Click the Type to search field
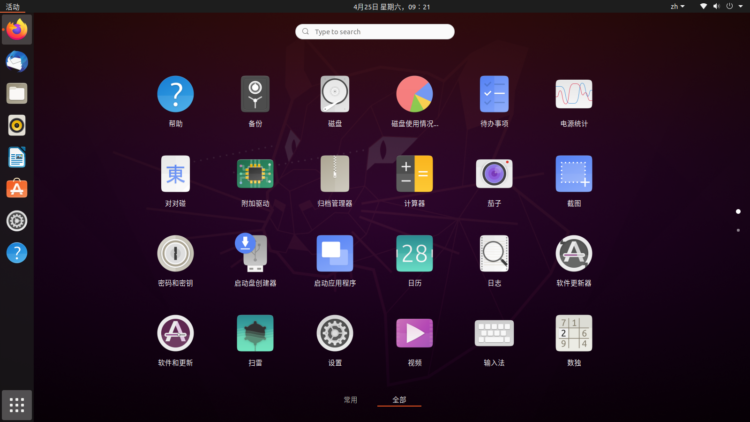The width and height of the screenshot is (750, 422). (375, 32)
